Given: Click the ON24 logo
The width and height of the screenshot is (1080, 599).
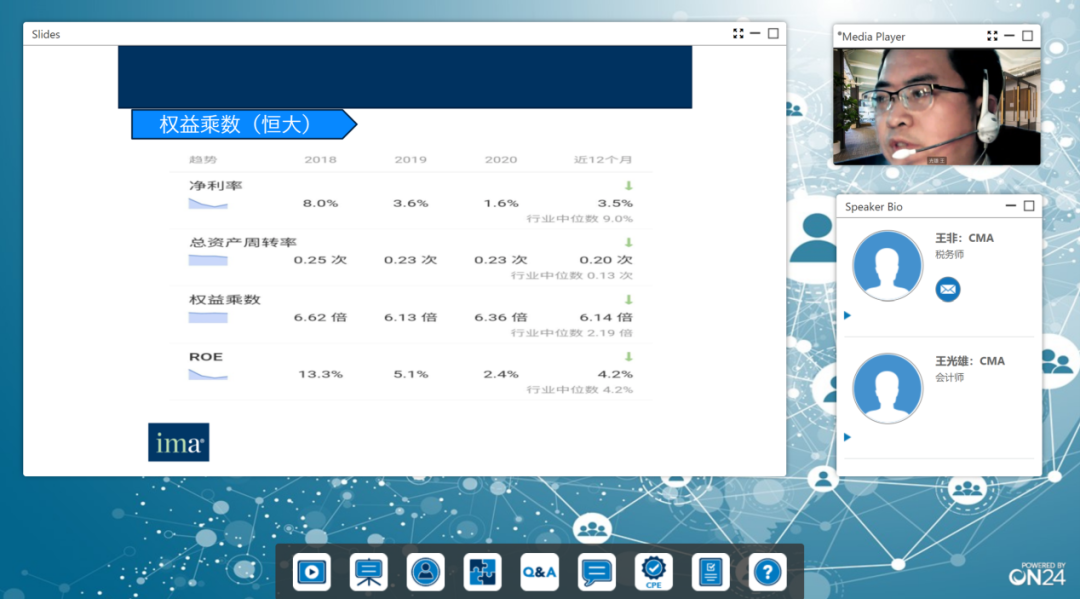Looking at the screenshot, I should click(1037, 574).
